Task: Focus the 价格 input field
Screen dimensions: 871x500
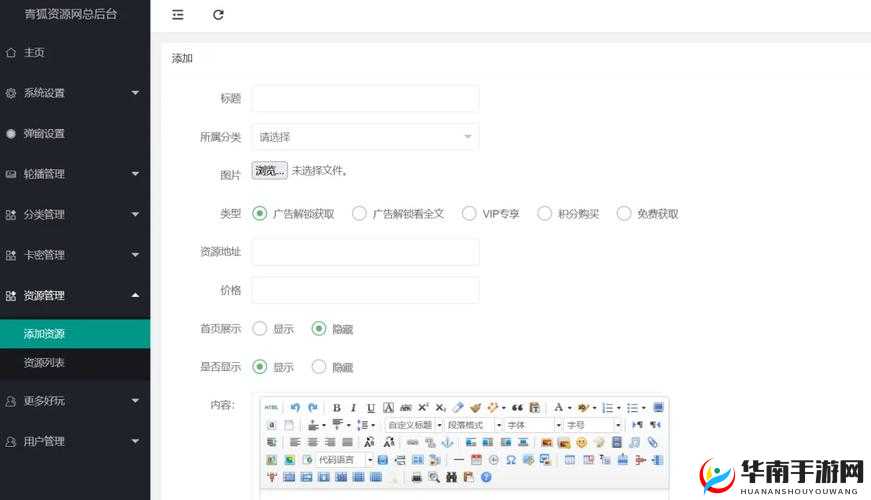Action: [366, 290]
